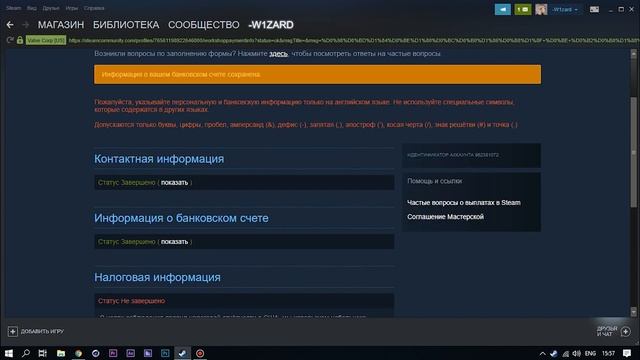Click the Steam system tray icon

[553, 353]
